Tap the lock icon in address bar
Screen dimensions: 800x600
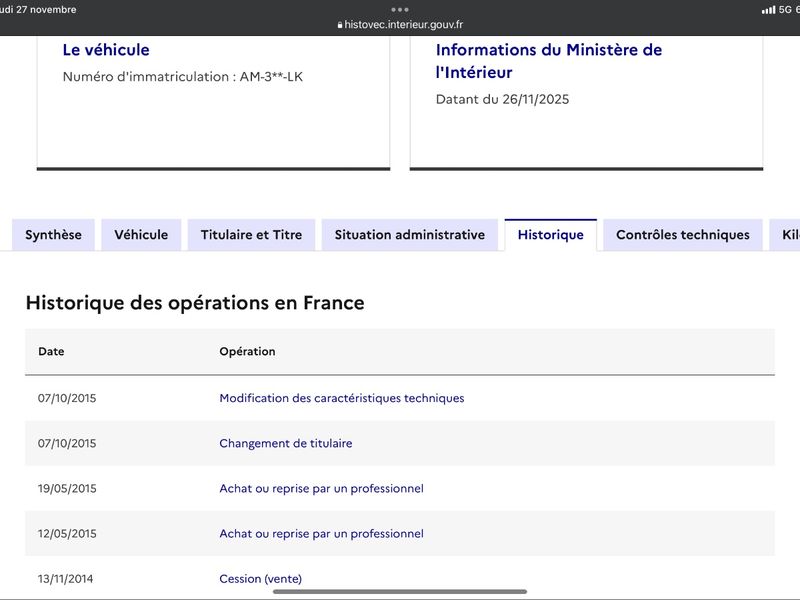point(340,25)
